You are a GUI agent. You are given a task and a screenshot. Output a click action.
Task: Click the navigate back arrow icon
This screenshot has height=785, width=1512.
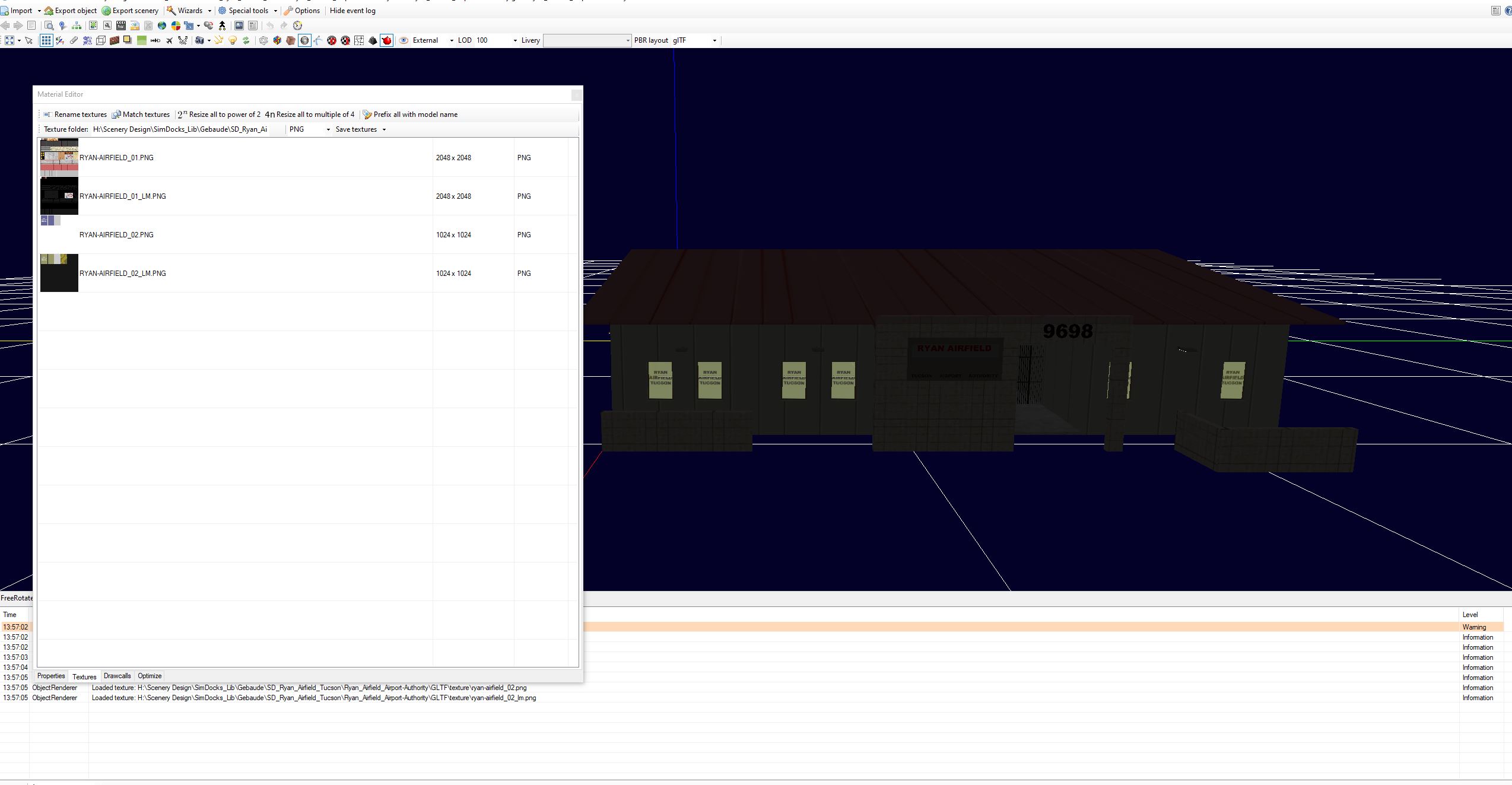5,26
